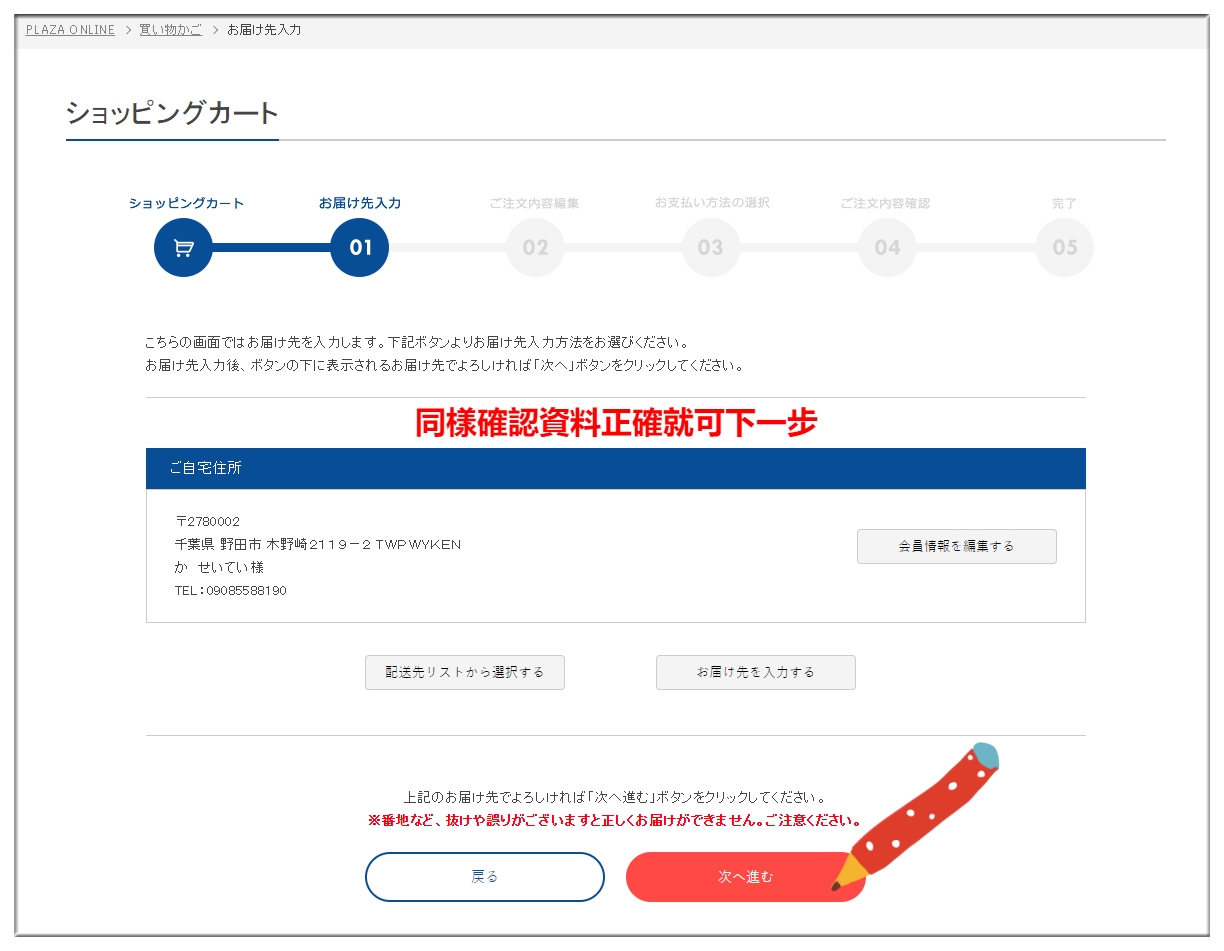Select step 01 circle in progress bar
Screen dimensions: 1224x951
pos(360,248)
